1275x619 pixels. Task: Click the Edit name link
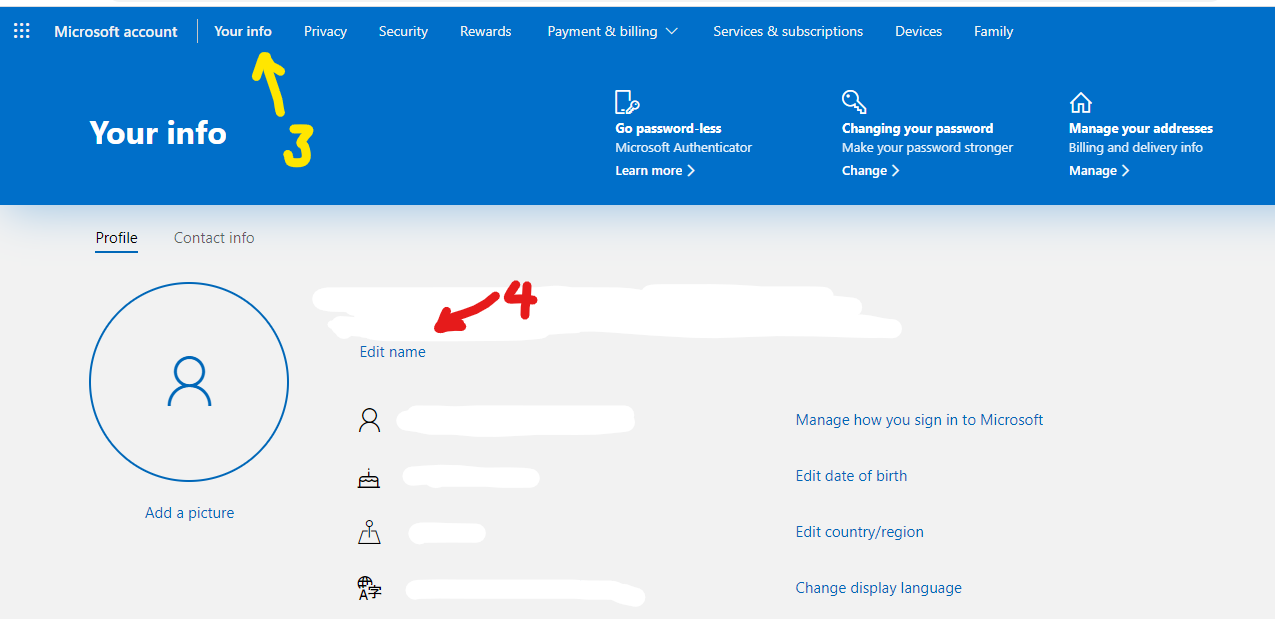[393, 352]
